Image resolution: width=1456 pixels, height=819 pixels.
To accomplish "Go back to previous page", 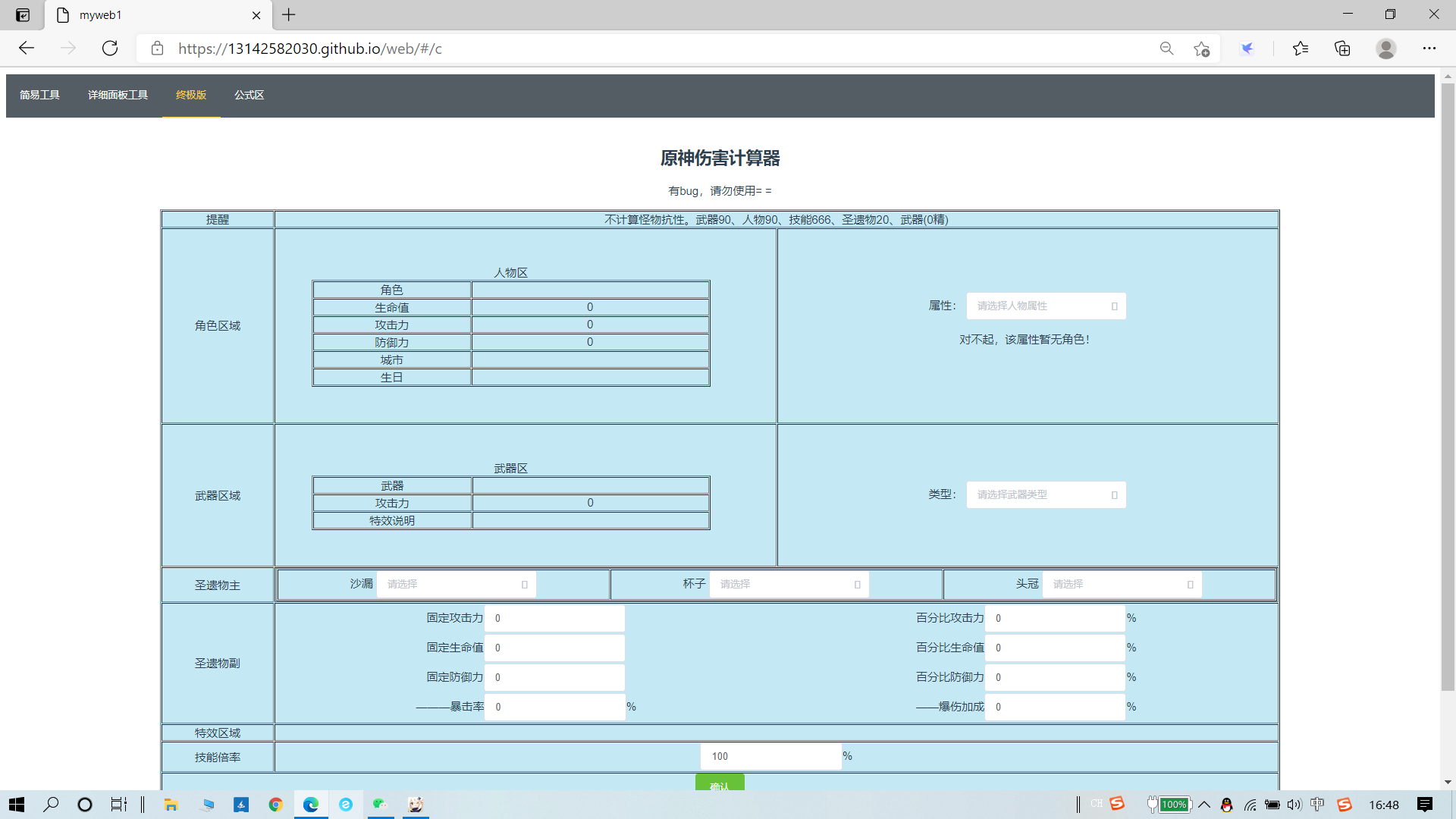I will [x=27, y=49].
